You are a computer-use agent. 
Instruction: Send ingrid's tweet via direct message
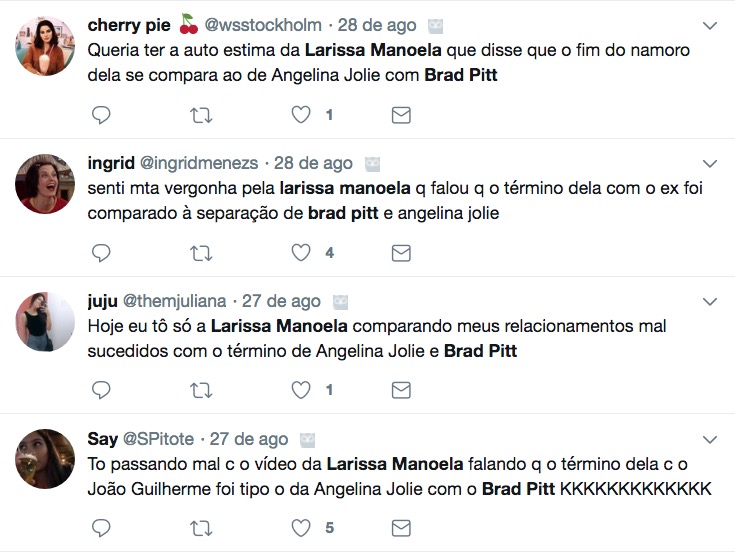(x=401, y=253)
